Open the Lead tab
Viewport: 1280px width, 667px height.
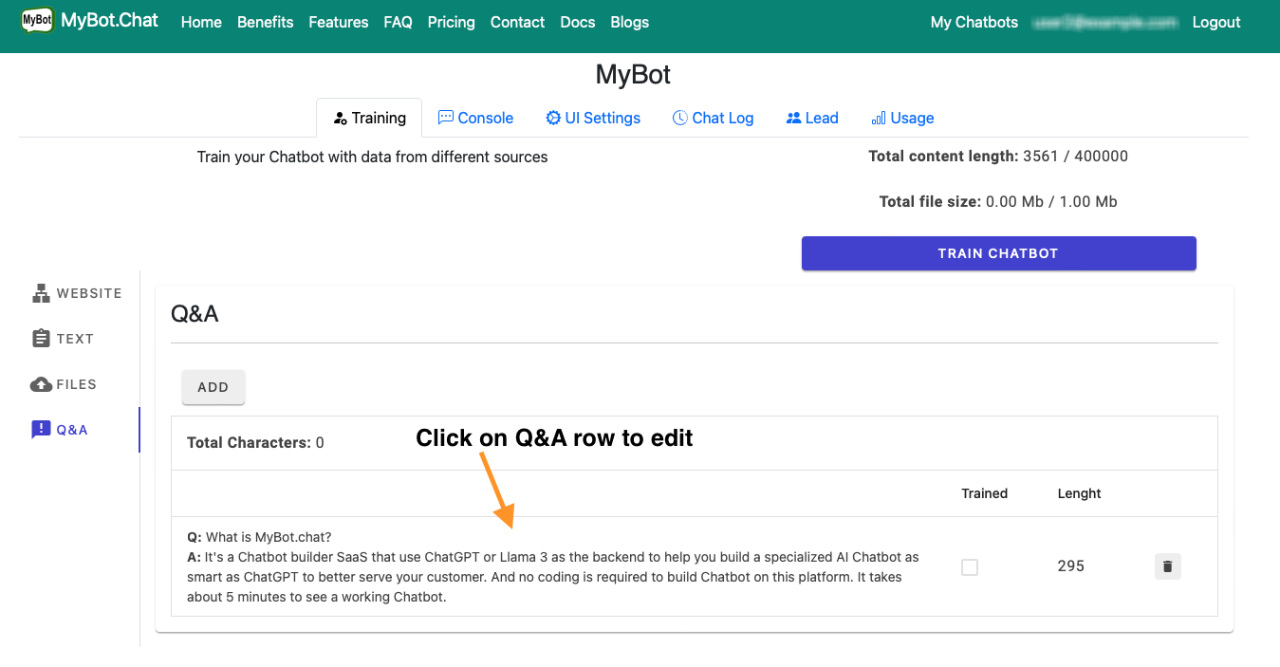[x=812, y=117]
